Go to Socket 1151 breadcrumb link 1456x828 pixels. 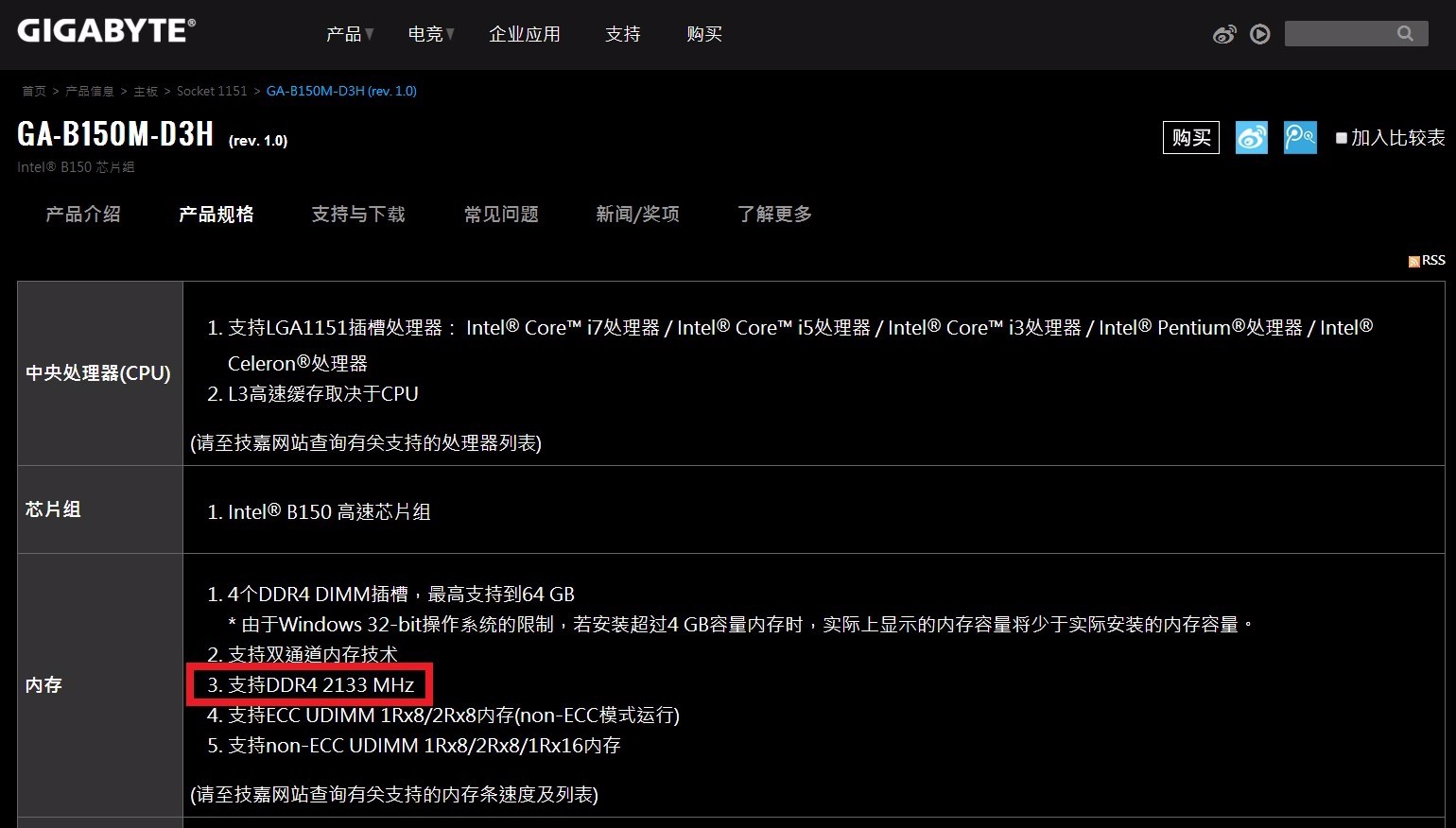212,91
